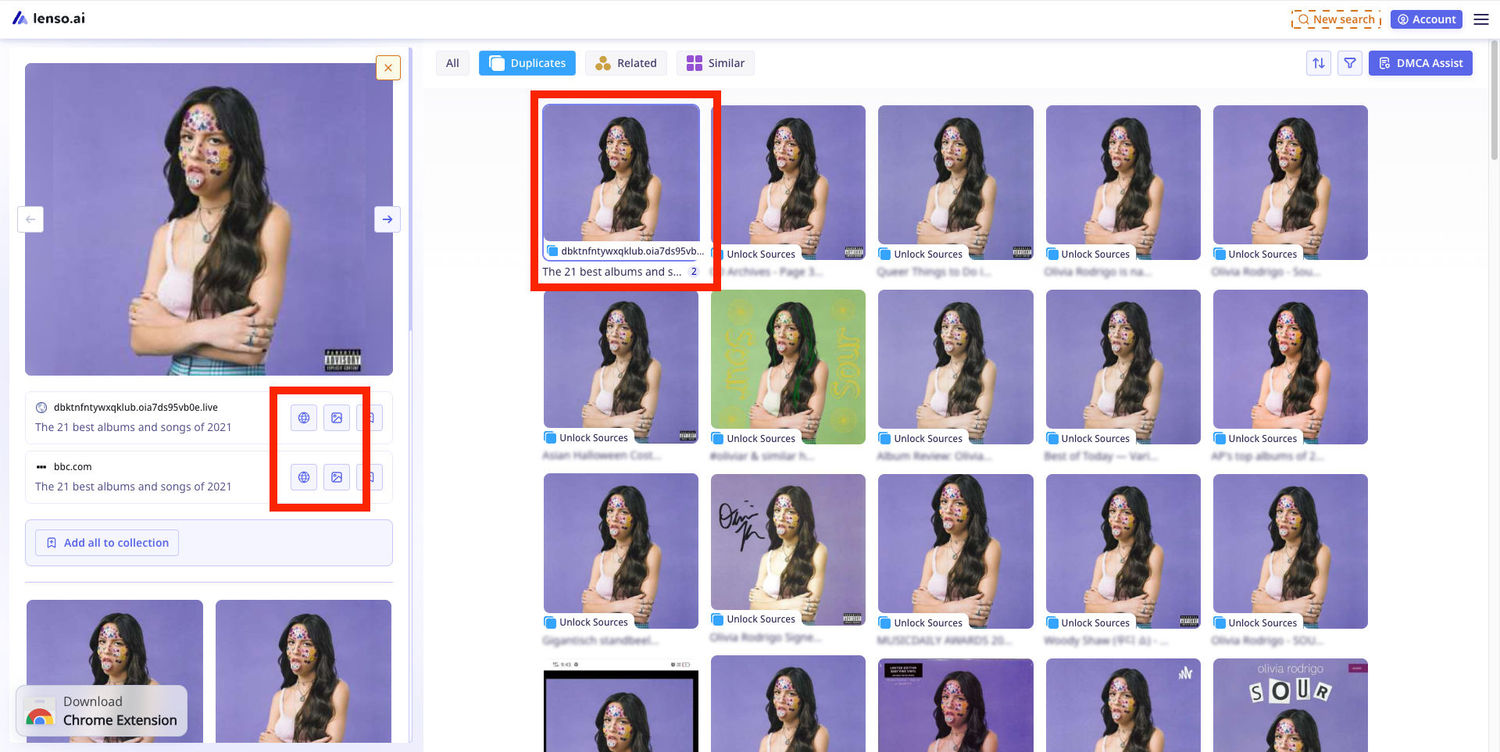This screenshot has height=752, width=1500.
Task: Open image icon for bbc.com source
Action: click(x=337, y=477)
